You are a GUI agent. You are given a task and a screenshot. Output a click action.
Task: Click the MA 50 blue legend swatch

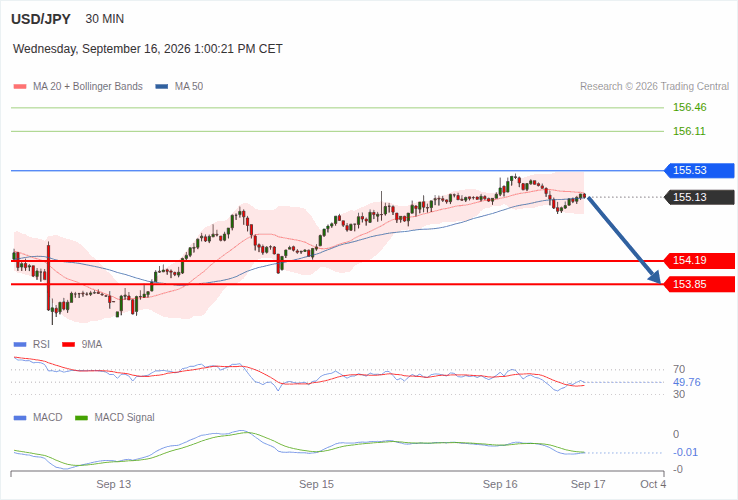point(162,87)
